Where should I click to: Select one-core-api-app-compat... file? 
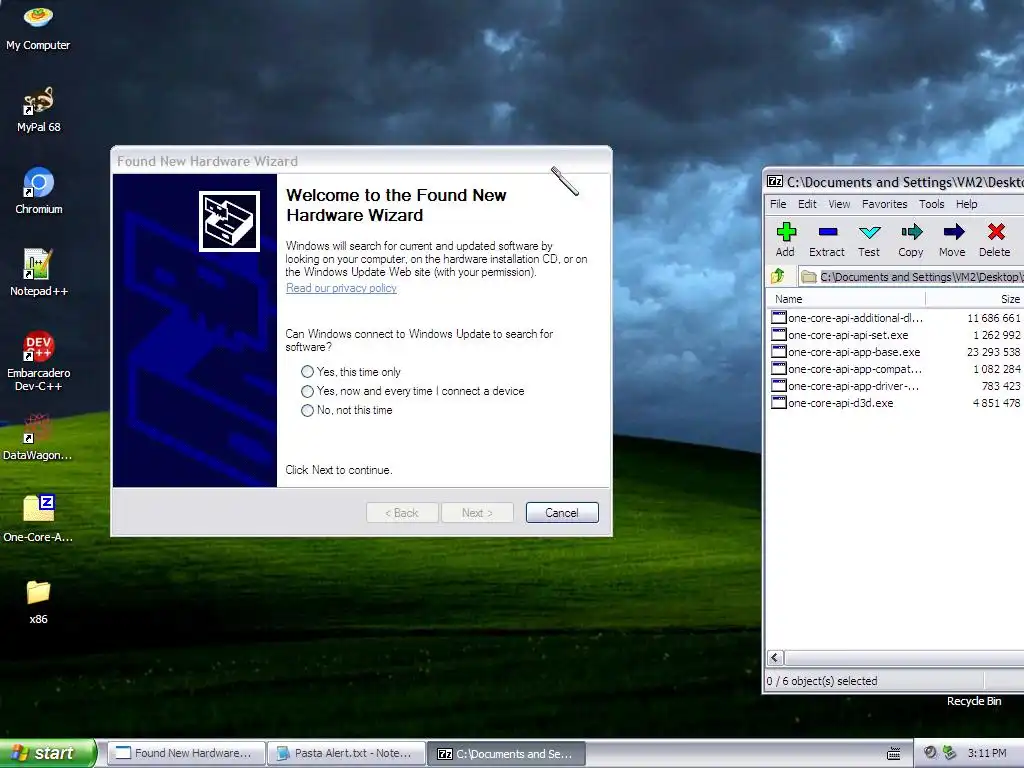[848, 369]
